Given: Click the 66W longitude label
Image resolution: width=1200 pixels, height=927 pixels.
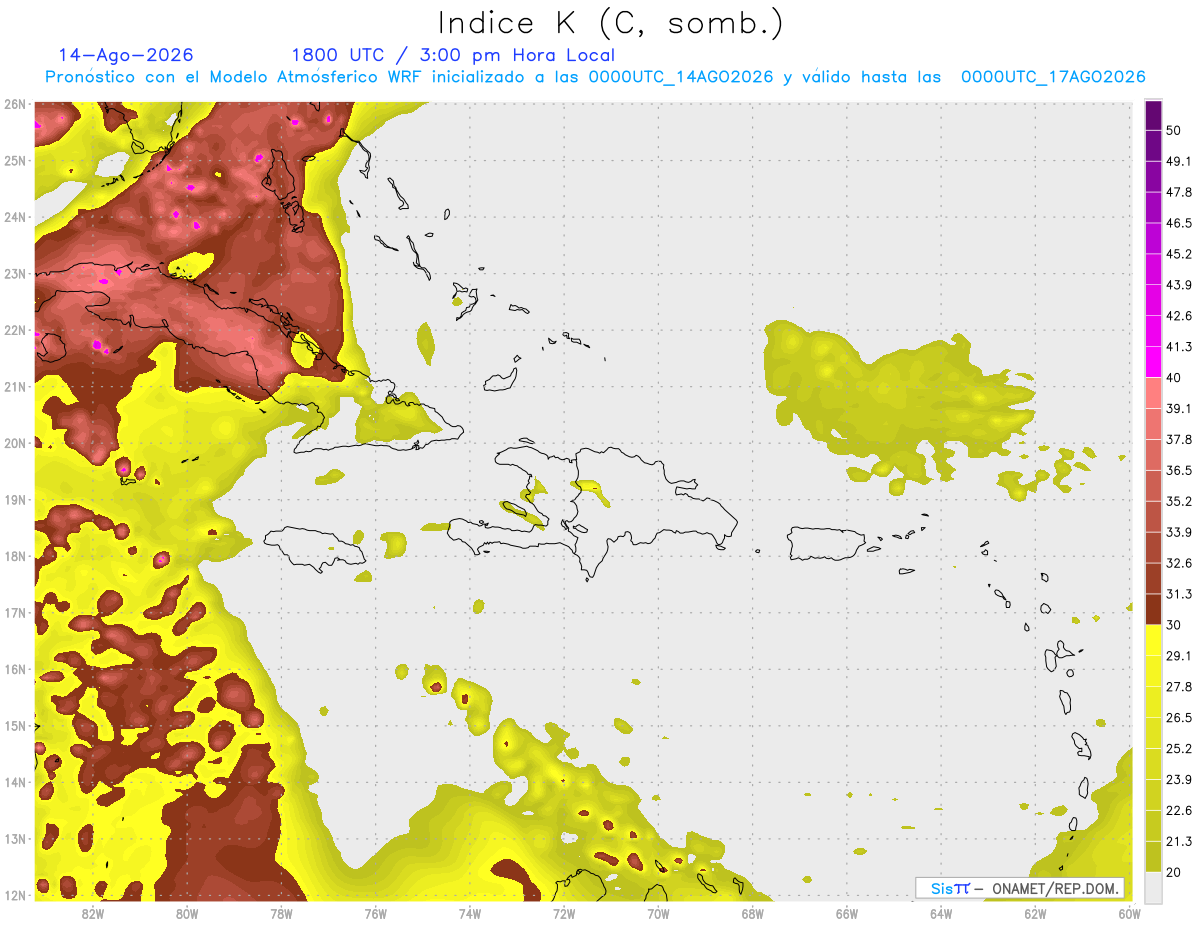Looking at the screenshot, I should coord(846,913).
